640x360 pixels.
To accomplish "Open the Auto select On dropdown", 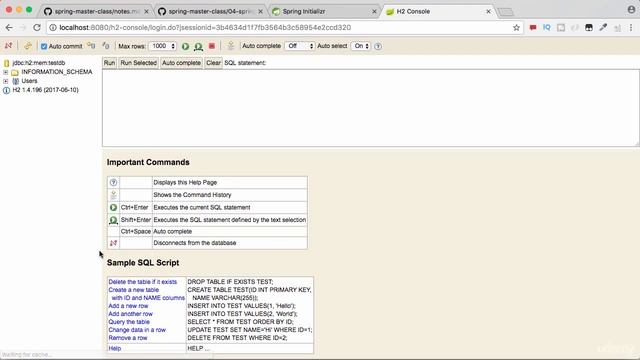I will pos(360,46).
